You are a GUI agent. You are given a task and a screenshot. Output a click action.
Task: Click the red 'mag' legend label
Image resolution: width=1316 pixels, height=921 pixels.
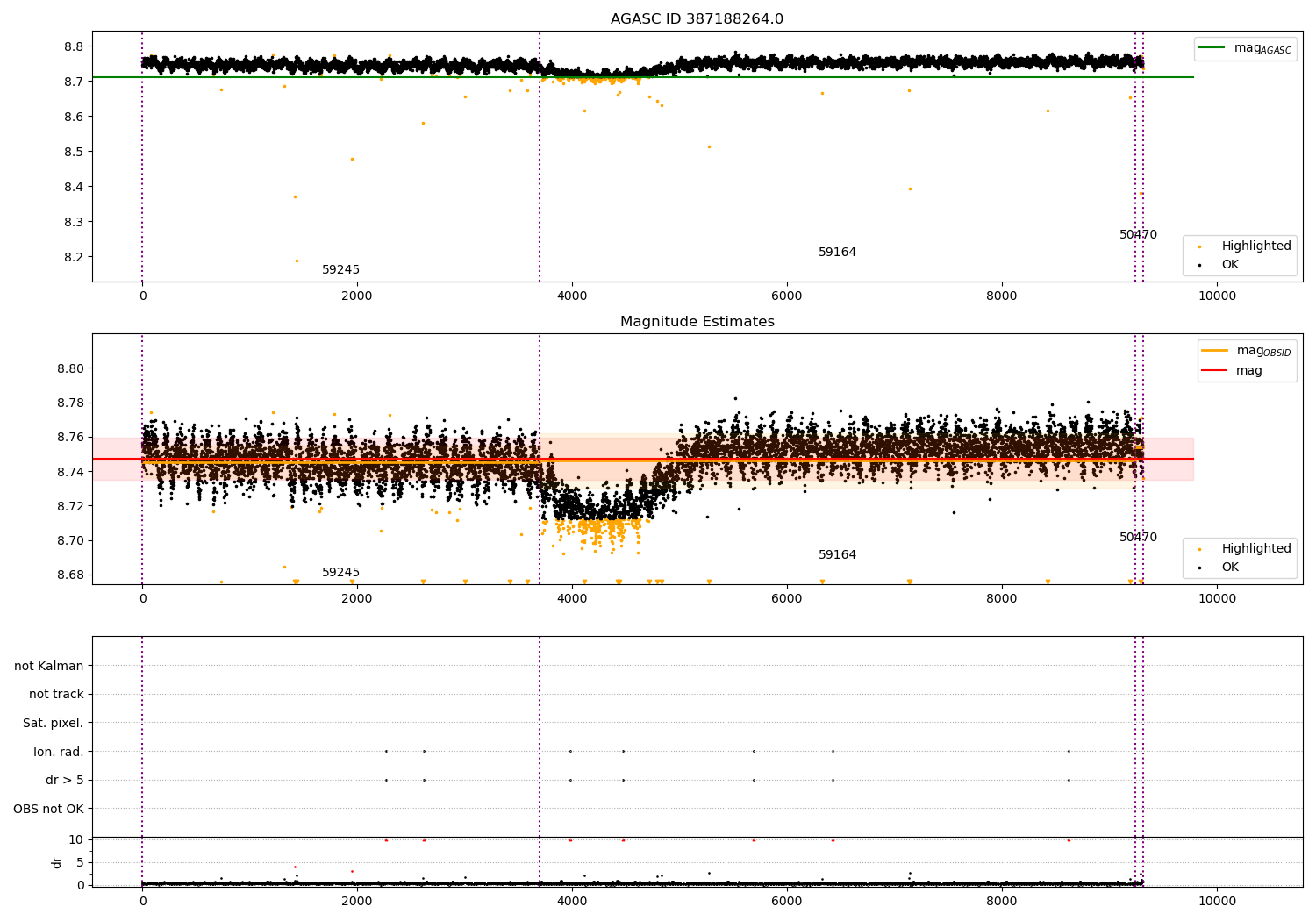(1249, 371)
